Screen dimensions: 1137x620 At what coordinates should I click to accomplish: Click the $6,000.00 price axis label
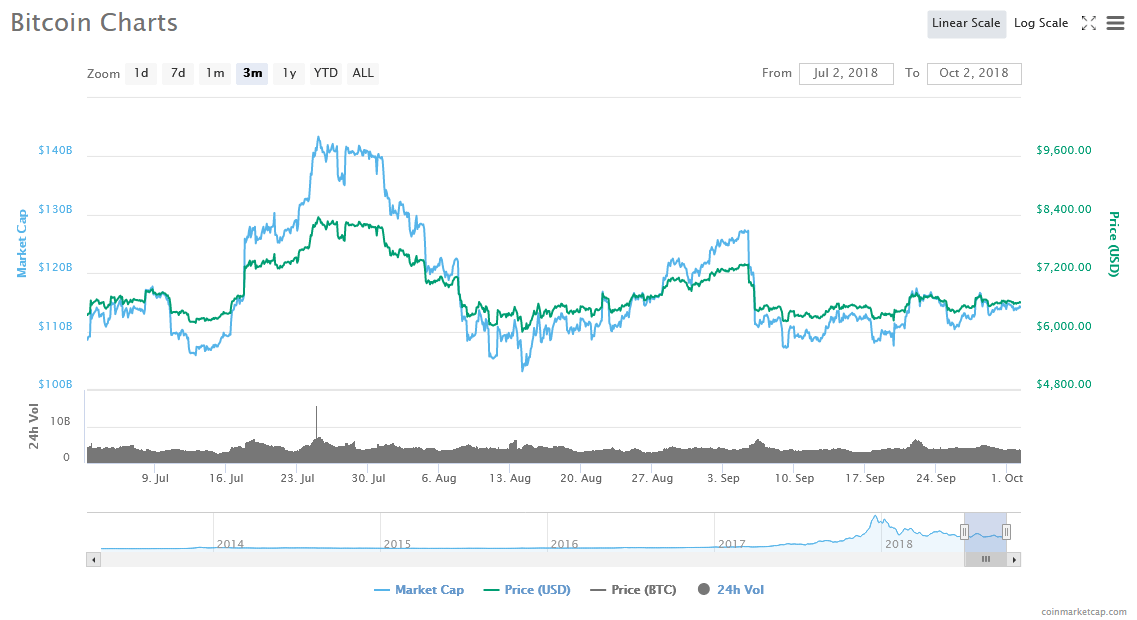click(1064, 326)
